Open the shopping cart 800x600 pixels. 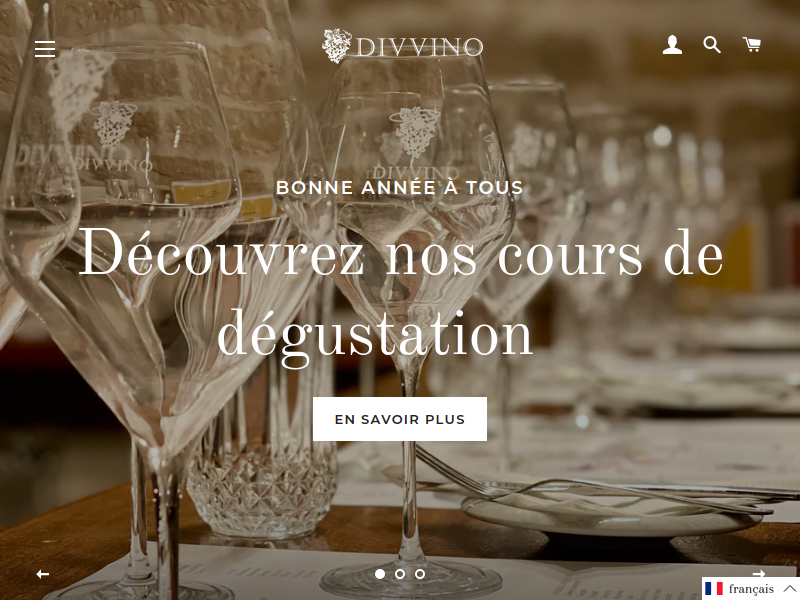pyautogui.click(x=752, y=44)
